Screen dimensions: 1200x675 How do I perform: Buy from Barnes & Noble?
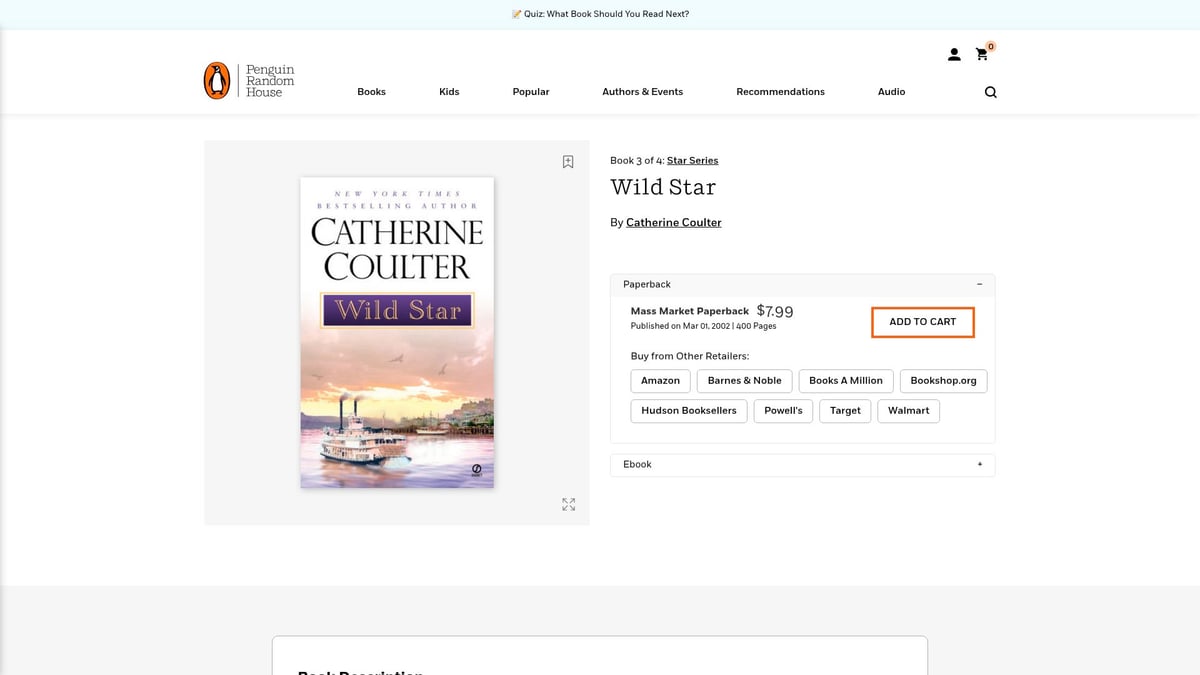click(744, 380)
